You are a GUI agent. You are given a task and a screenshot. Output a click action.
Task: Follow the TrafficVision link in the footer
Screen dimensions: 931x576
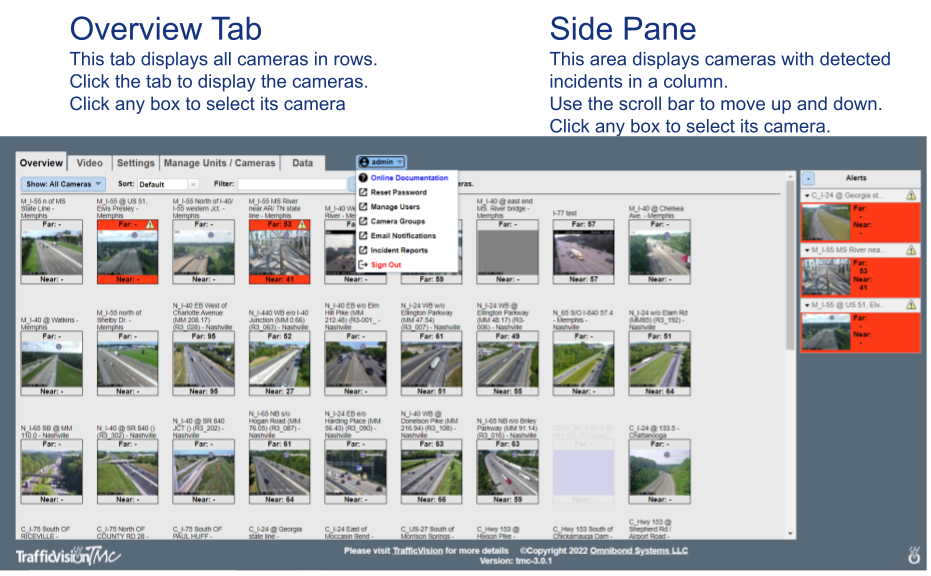pyautogui.click(x=418, y=550)
